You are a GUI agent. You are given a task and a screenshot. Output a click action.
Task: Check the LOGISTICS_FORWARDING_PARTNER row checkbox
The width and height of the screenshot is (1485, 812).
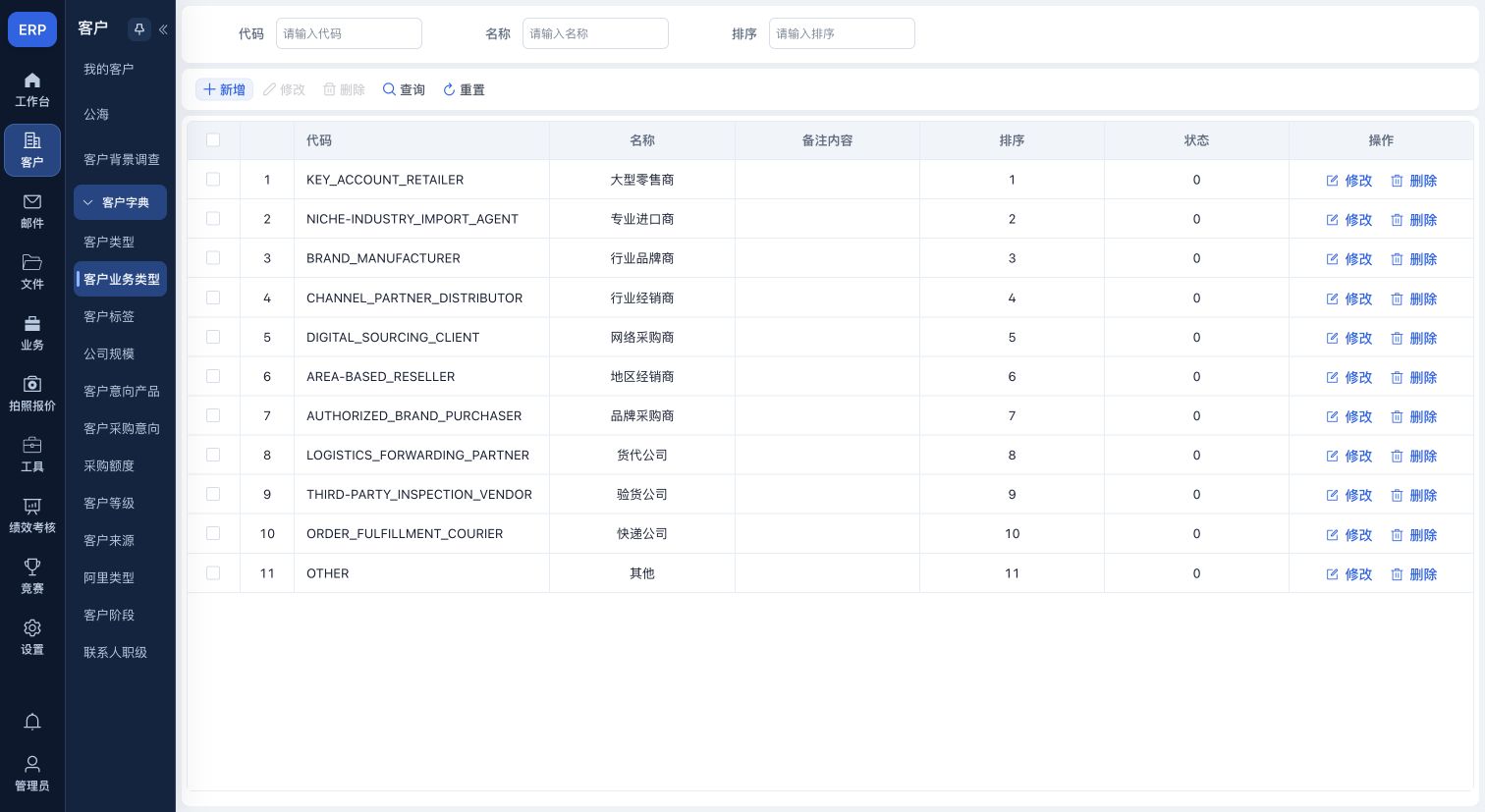[x=213, y=455]
